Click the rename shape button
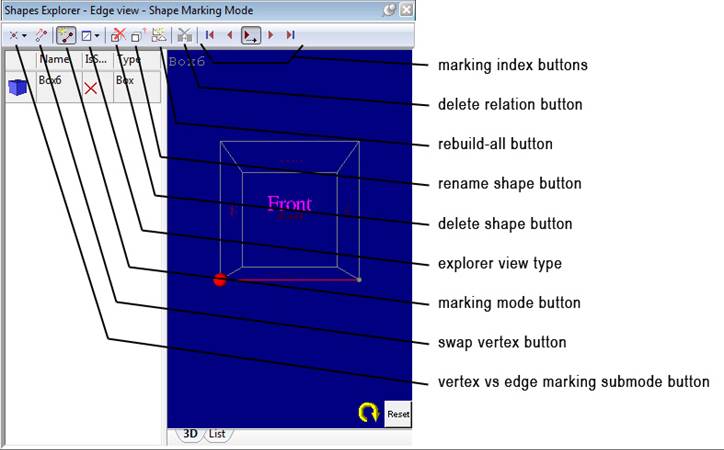Viewport: 724px width, 450px height. [x=138, y=35]
